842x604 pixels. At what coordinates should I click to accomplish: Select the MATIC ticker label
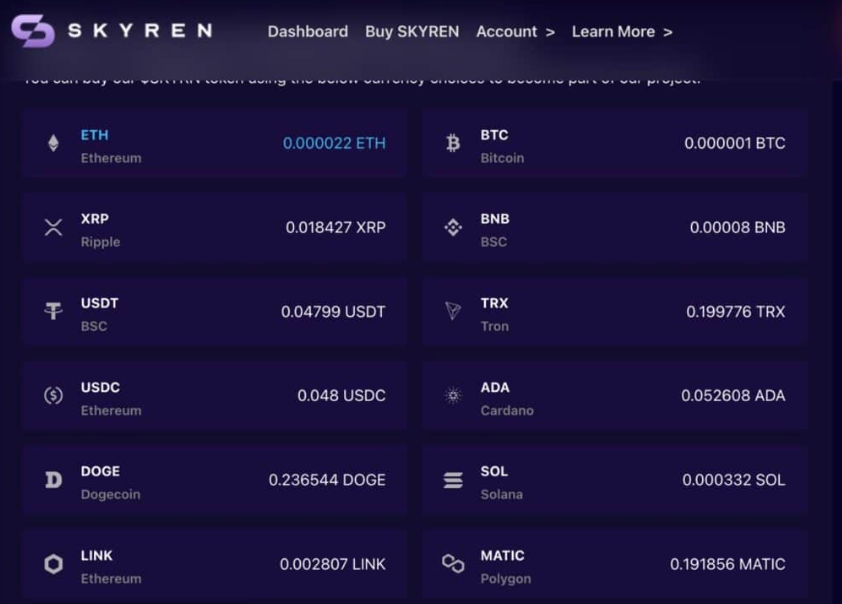click(502, 556)
